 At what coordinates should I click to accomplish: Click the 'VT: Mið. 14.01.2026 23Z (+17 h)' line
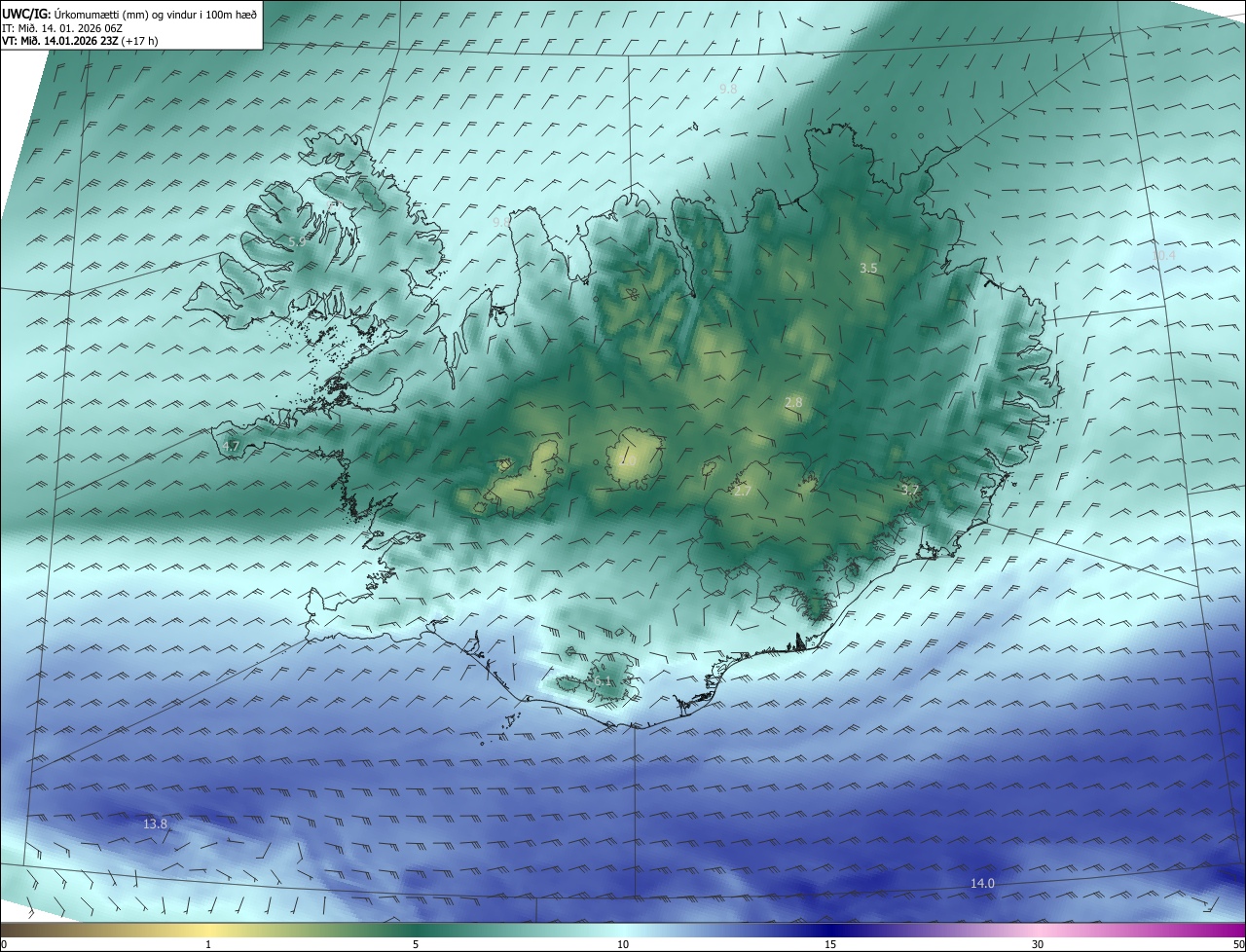[x=81, y=41]
